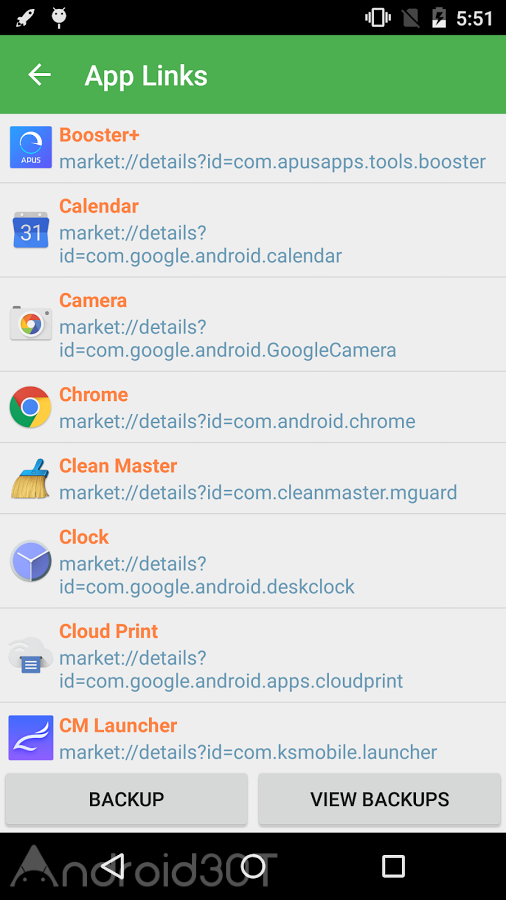Open the CM Launcher icon
Screen dimensions: 506x900
click(x=31, y=738)
